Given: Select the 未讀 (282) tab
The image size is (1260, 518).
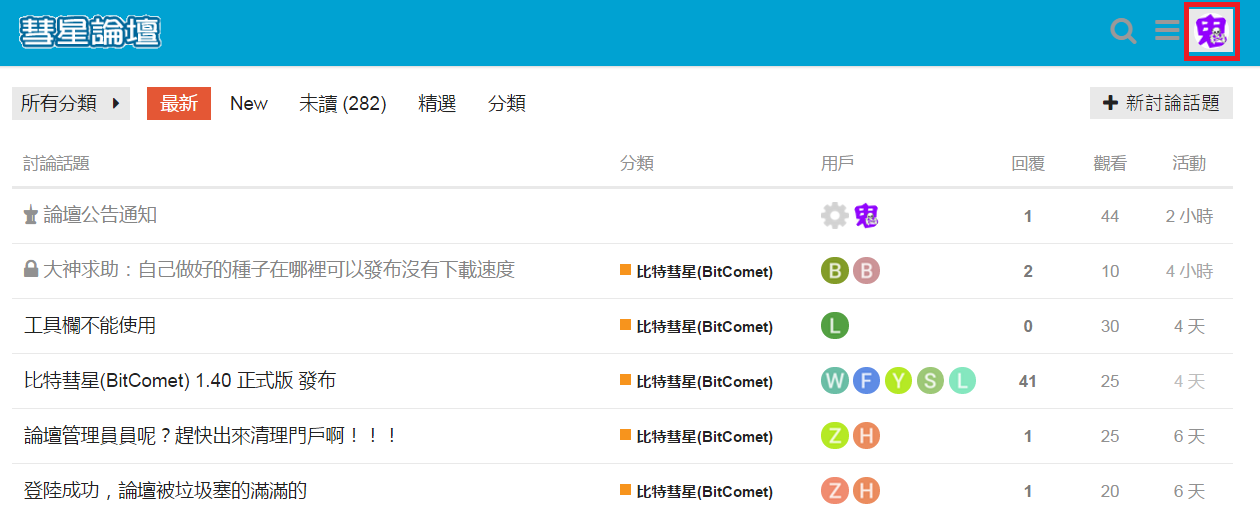Looking at the screenshot, I should click(342, 103).
